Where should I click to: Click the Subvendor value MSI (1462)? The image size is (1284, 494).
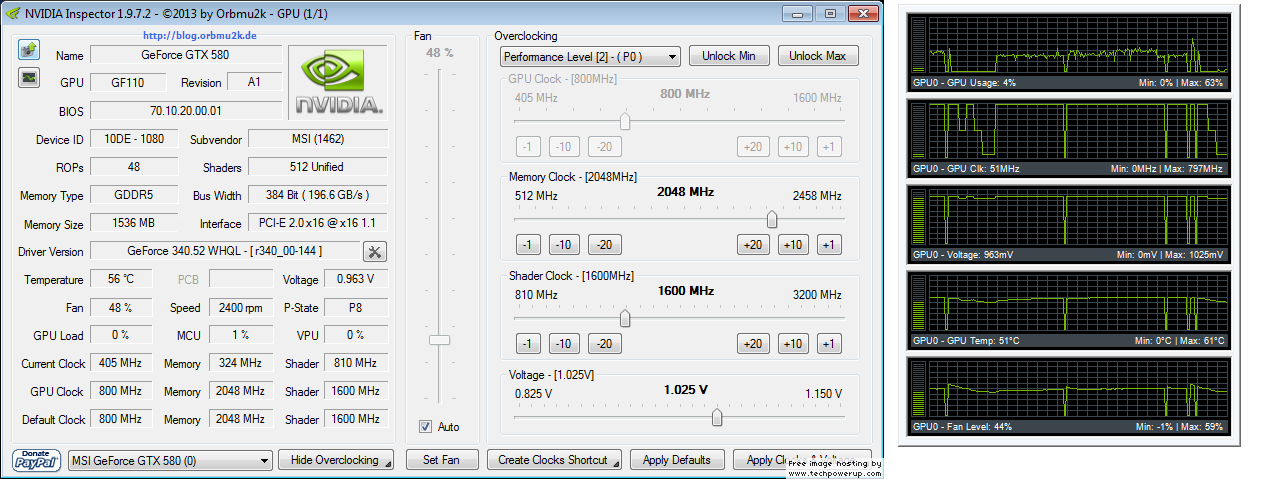point(318,139)
